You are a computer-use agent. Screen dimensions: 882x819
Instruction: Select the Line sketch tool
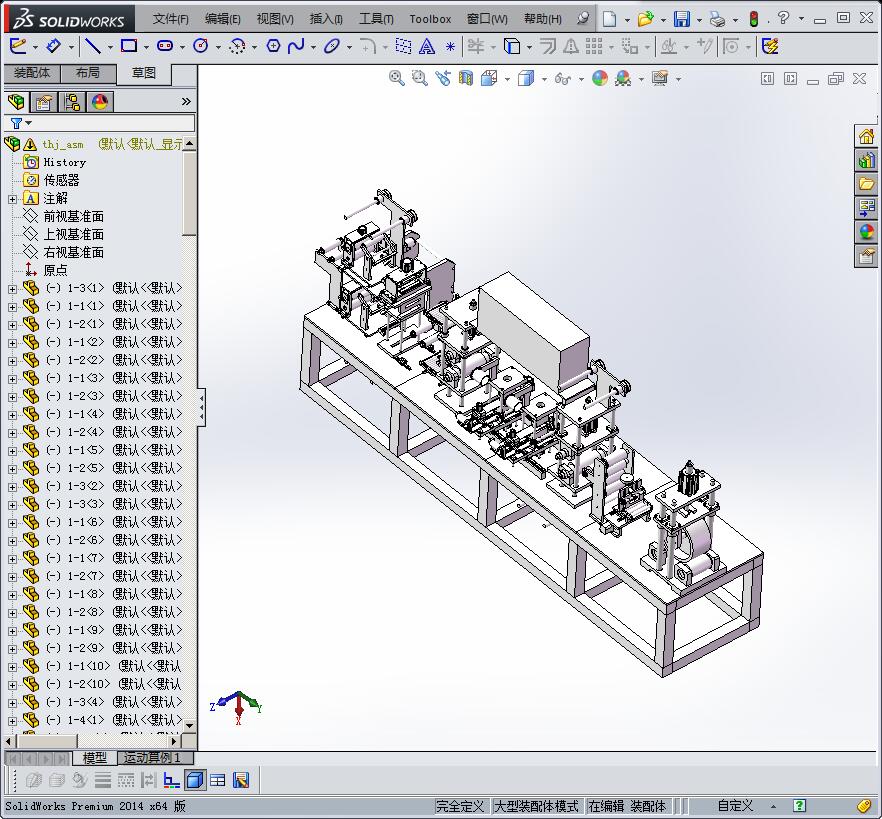(91, 46)
